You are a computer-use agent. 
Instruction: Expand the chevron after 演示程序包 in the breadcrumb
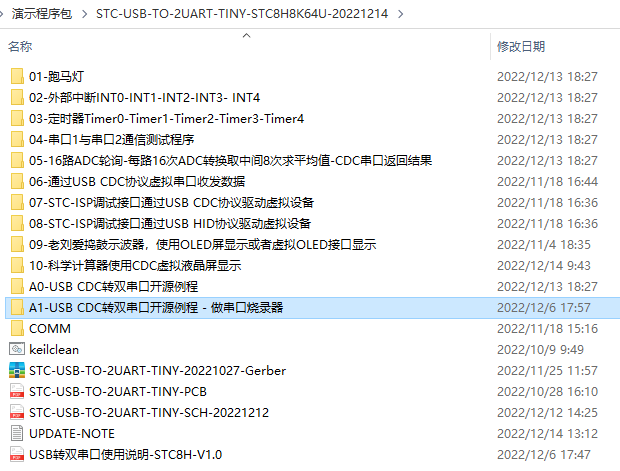(84, 14)
